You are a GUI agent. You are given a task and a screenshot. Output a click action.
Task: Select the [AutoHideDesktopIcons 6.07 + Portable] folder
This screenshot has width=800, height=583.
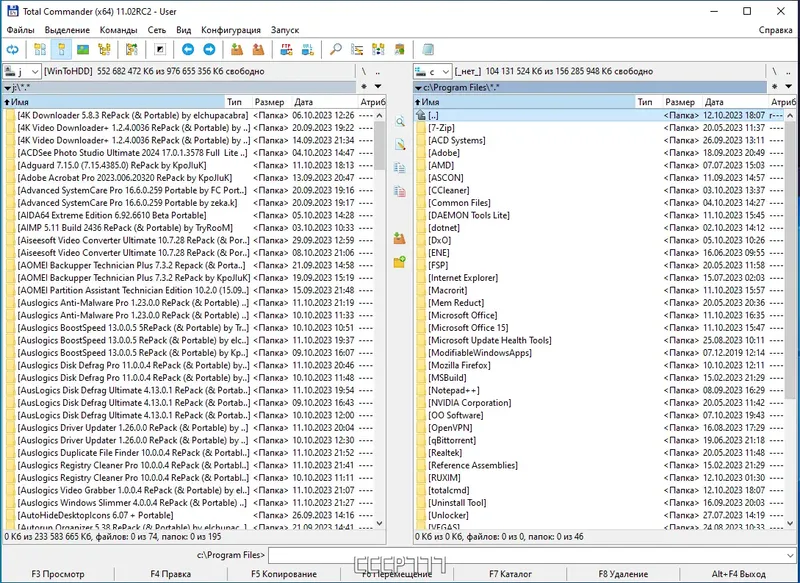click(189, 515)
